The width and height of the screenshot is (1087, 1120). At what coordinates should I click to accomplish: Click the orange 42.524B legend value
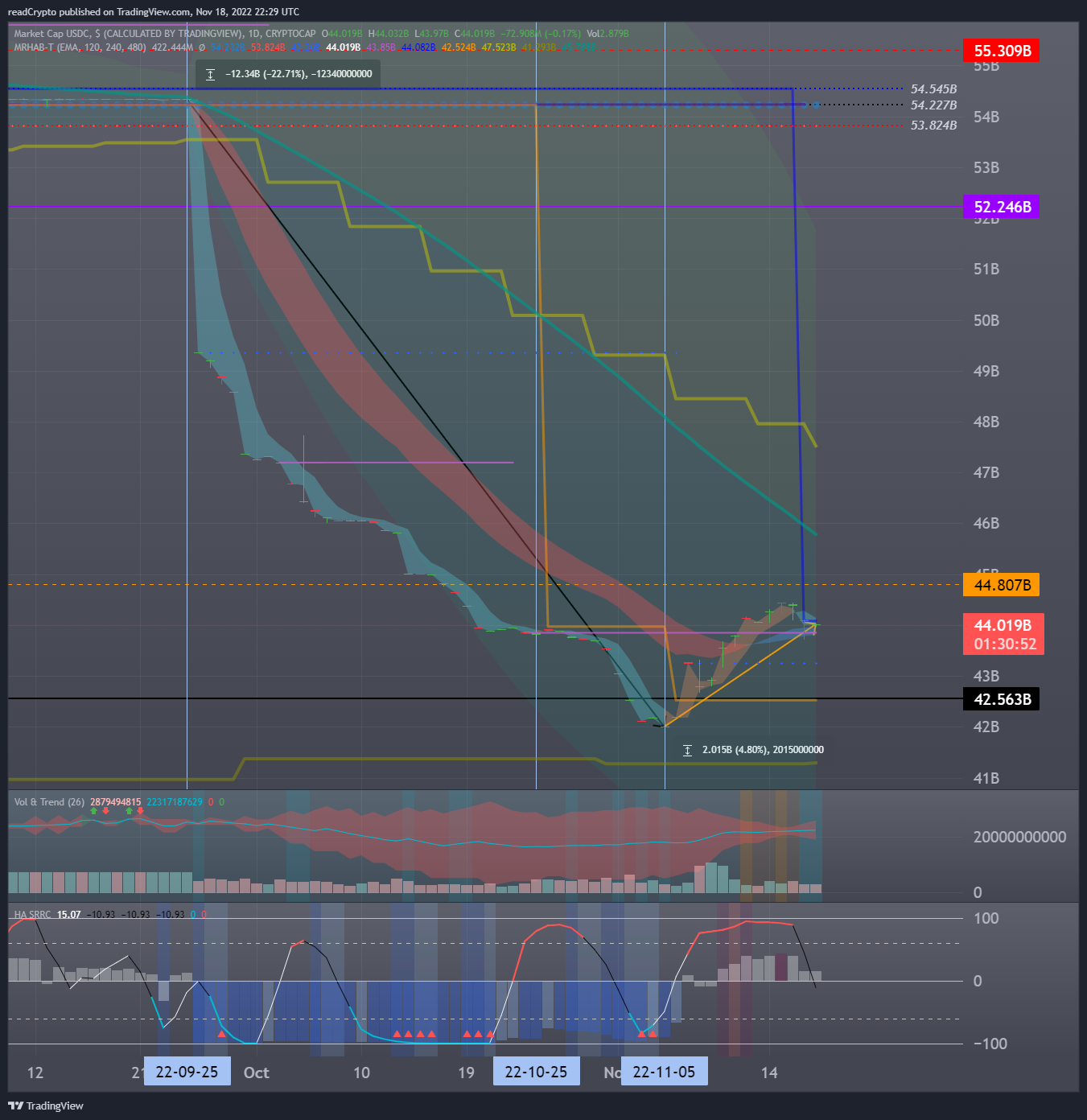pos(459,47)
